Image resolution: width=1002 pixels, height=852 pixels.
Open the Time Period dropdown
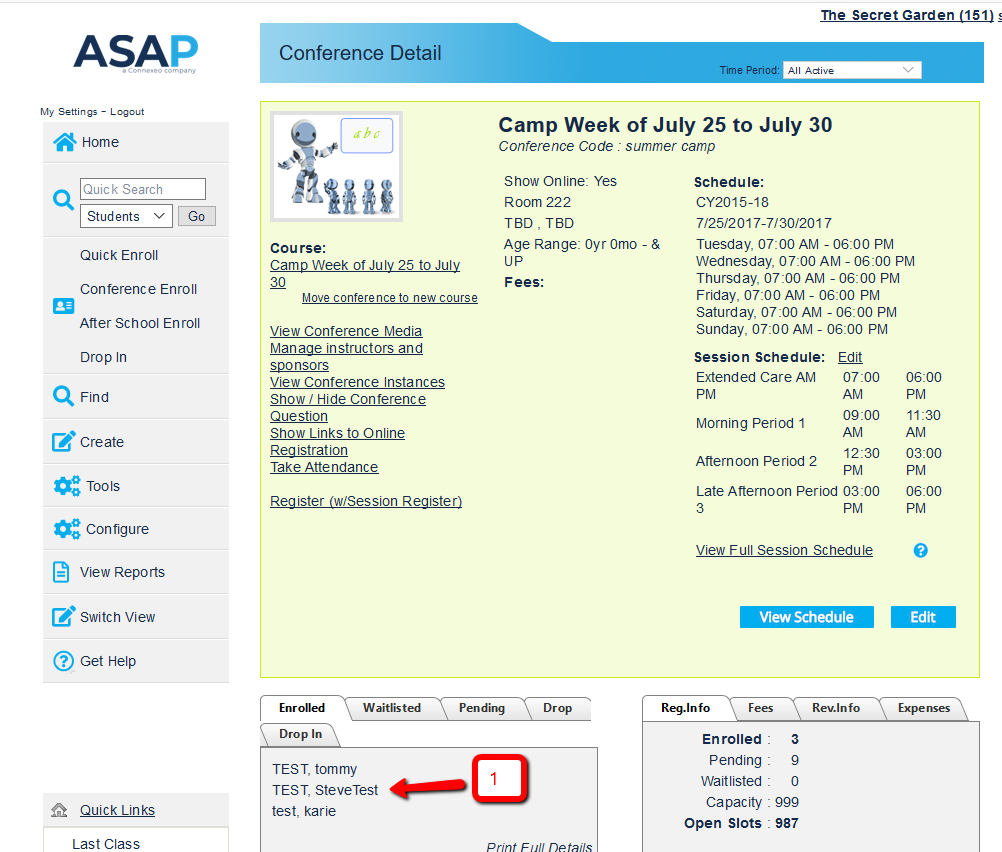[852, 70]
